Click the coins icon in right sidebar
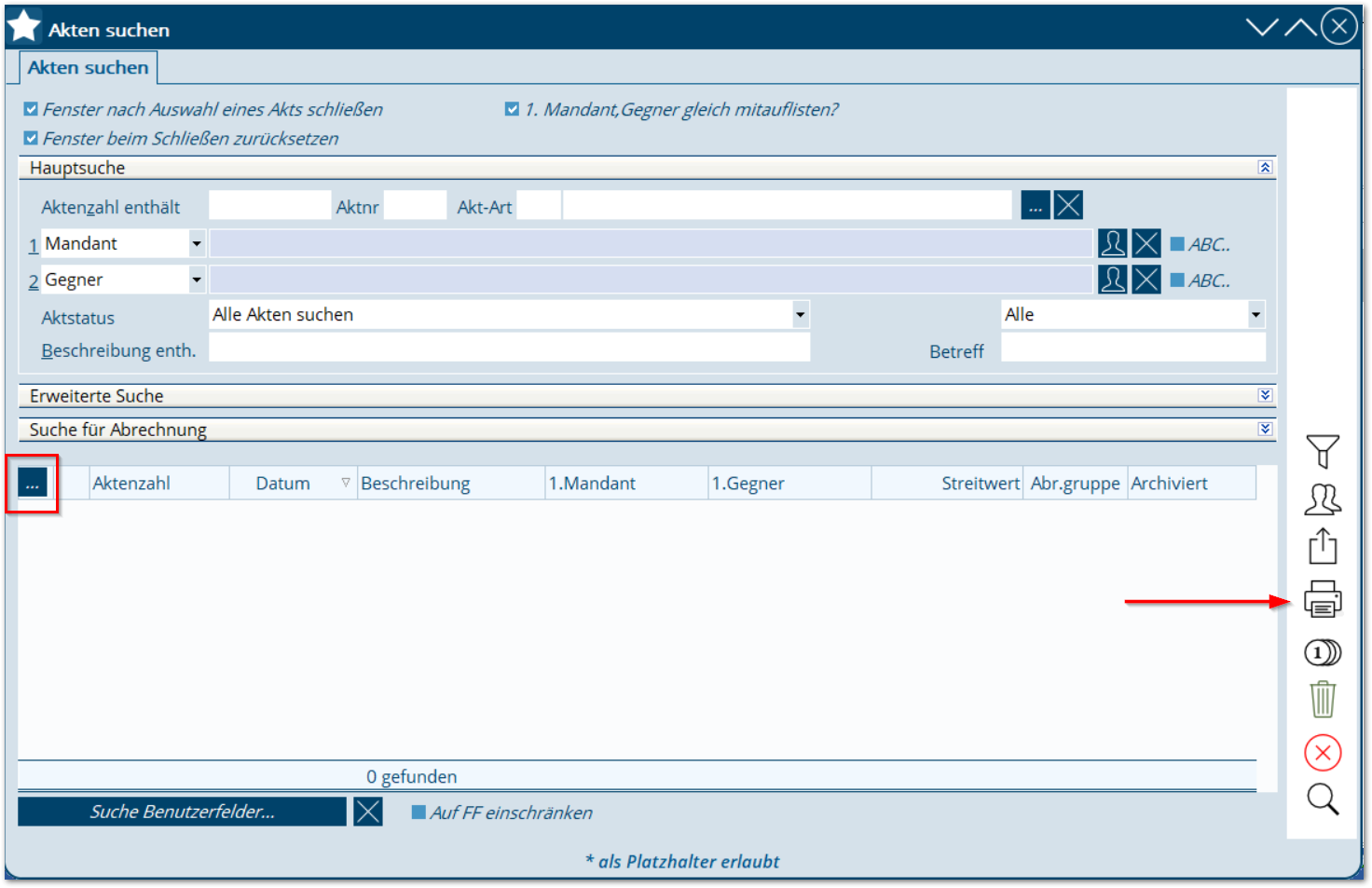The height and width of the screenshot is (888, 1372). click(x=1322, y=652)
